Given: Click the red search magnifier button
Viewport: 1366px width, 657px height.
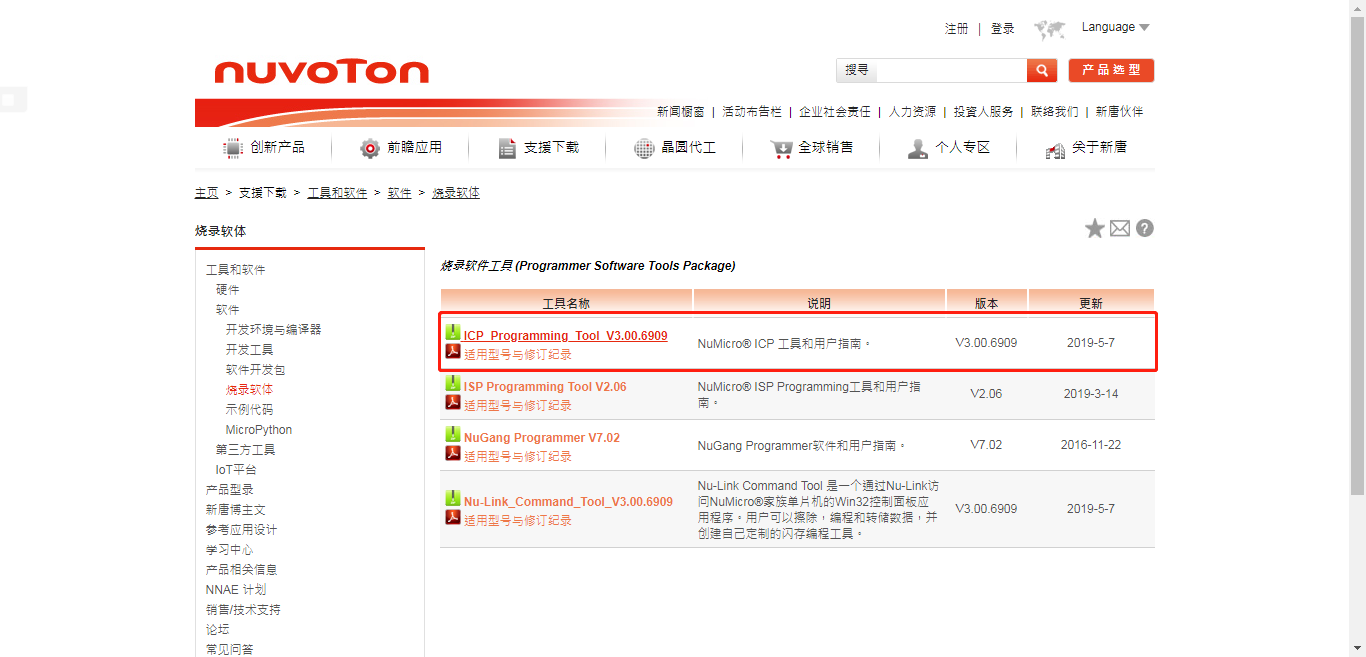Looking at the screenshot, I should point(1042,70).
